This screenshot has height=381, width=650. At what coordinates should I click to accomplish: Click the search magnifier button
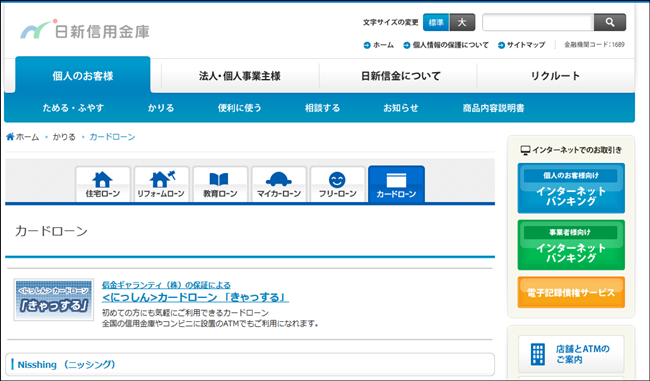pos(610,22)
